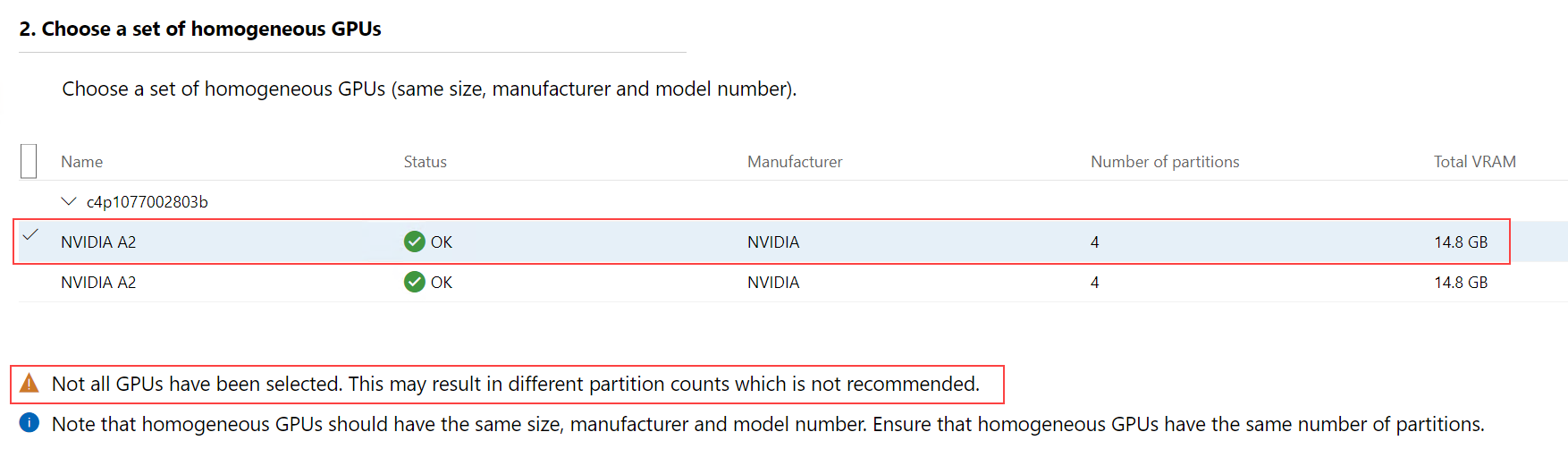Image resolution: width=1568 pixels, height=449 pixels.
Task: Click the first row's NVIDIA manufacturer cell
Action: click(x=773, y=242)
